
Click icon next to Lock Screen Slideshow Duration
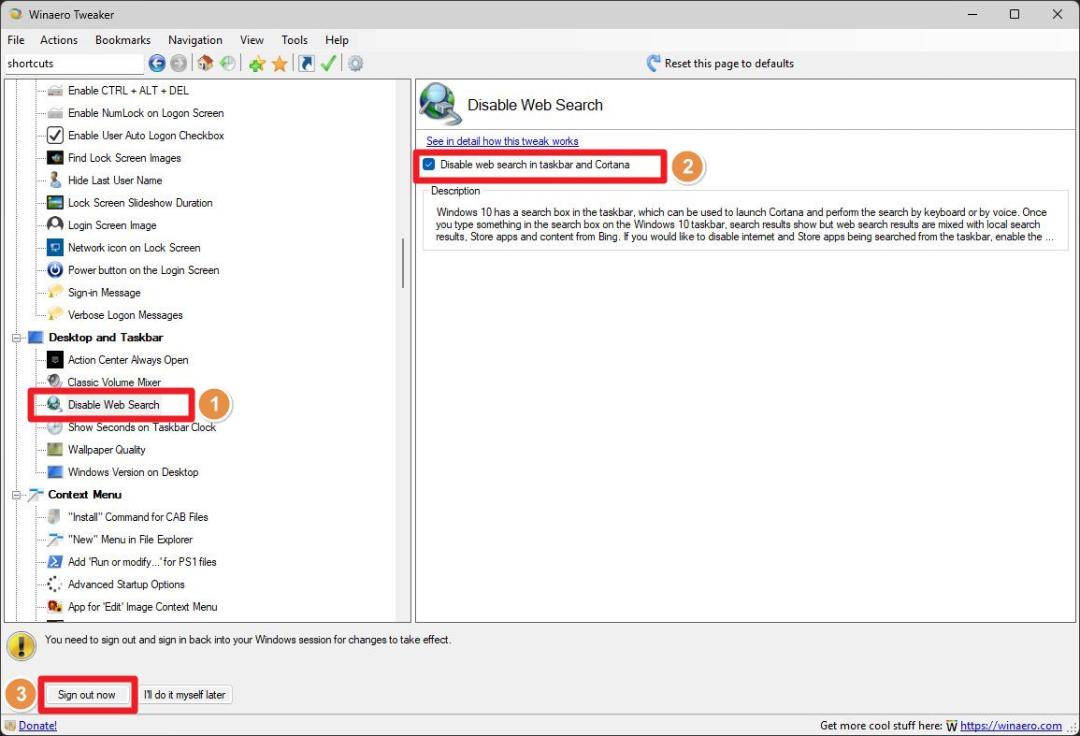pos(55,202)
